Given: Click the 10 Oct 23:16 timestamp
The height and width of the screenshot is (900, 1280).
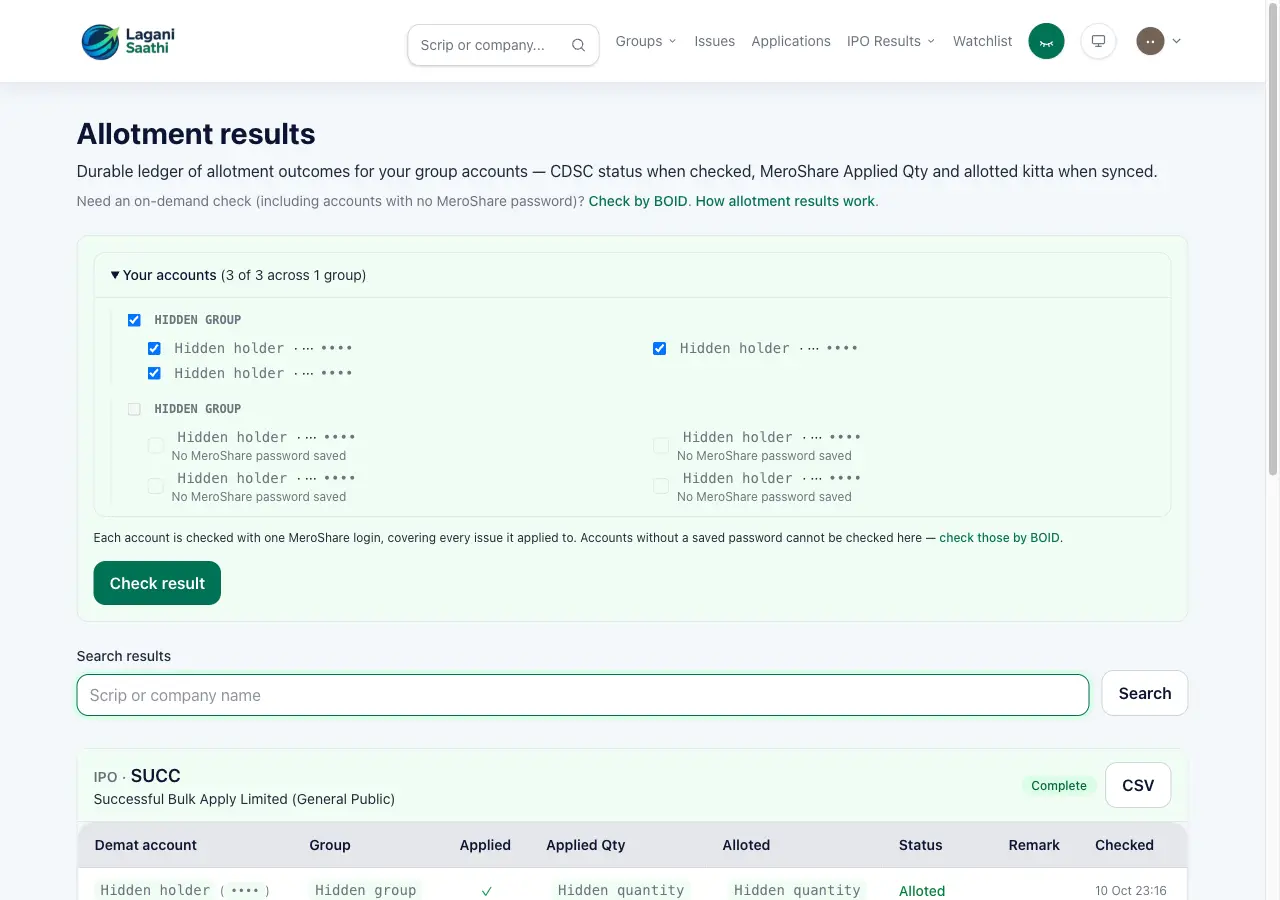Looking at the screenshot, I should [1131, 891].
